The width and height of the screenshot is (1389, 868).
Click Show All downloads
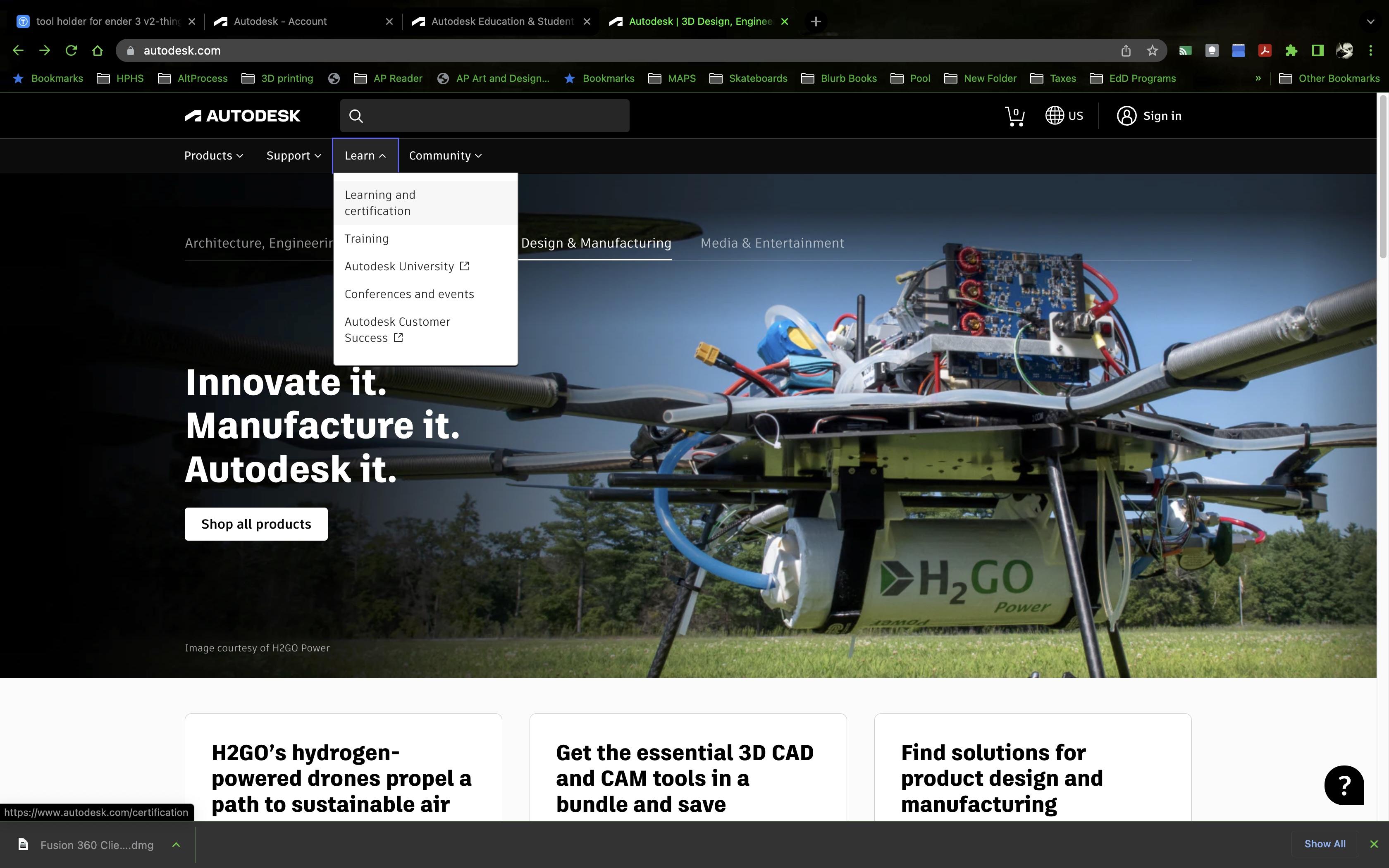(x=1325, y=844)
